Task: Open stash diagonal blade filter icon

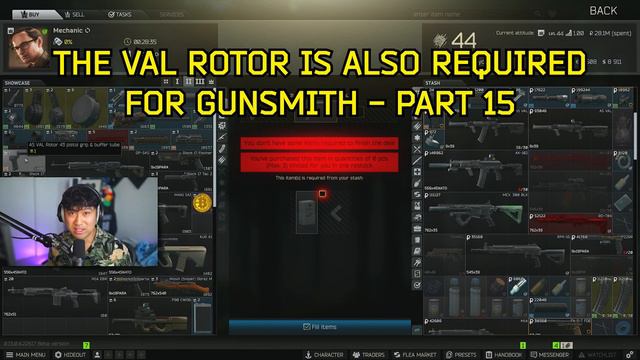Action: click(417, 160)
